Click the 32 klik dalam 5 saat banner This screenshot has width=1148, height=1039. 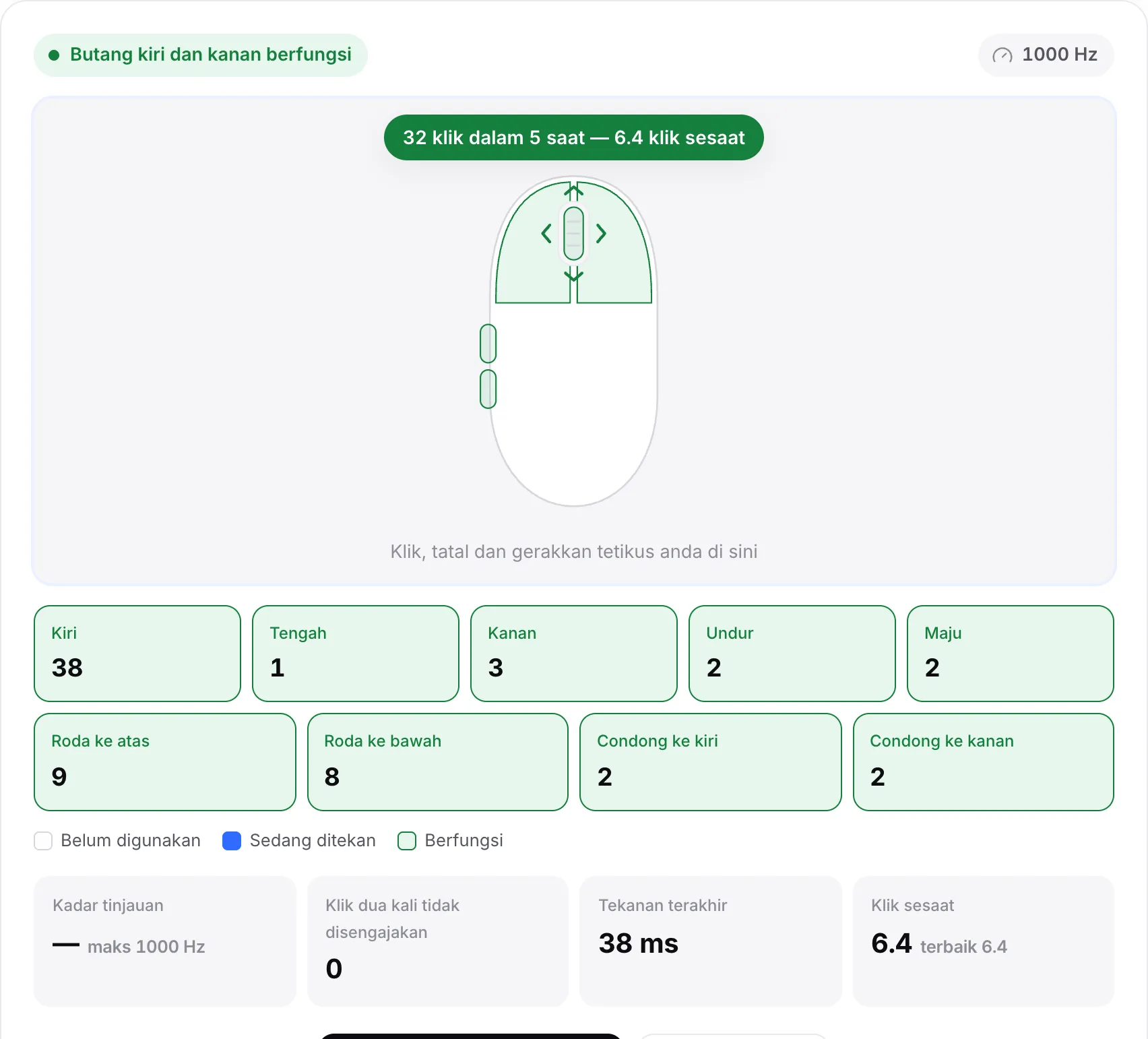(x=574, y=137)
